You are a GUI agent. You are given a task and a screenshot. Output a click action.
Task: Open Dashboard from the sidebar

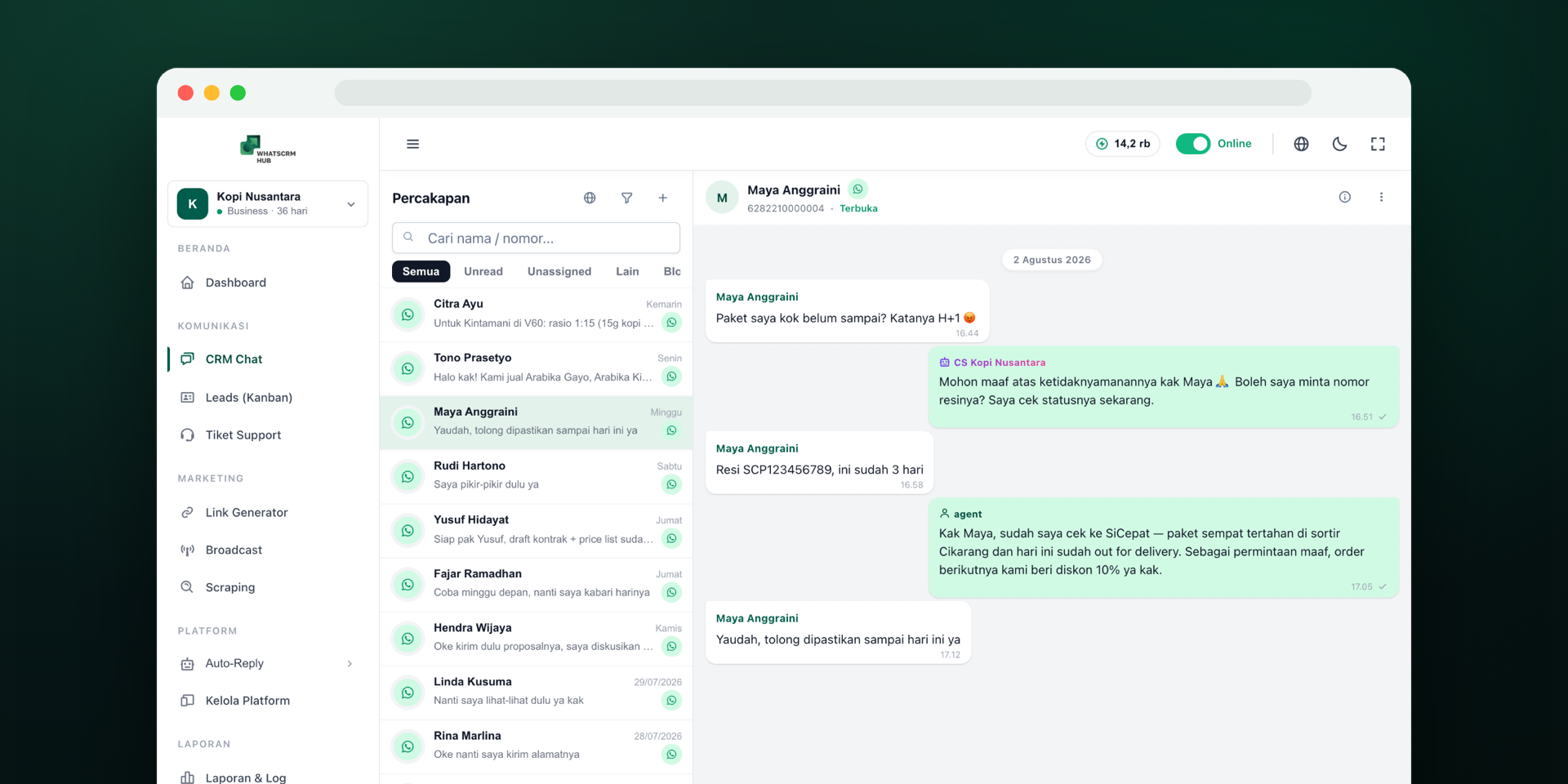[x=268, y=283]
